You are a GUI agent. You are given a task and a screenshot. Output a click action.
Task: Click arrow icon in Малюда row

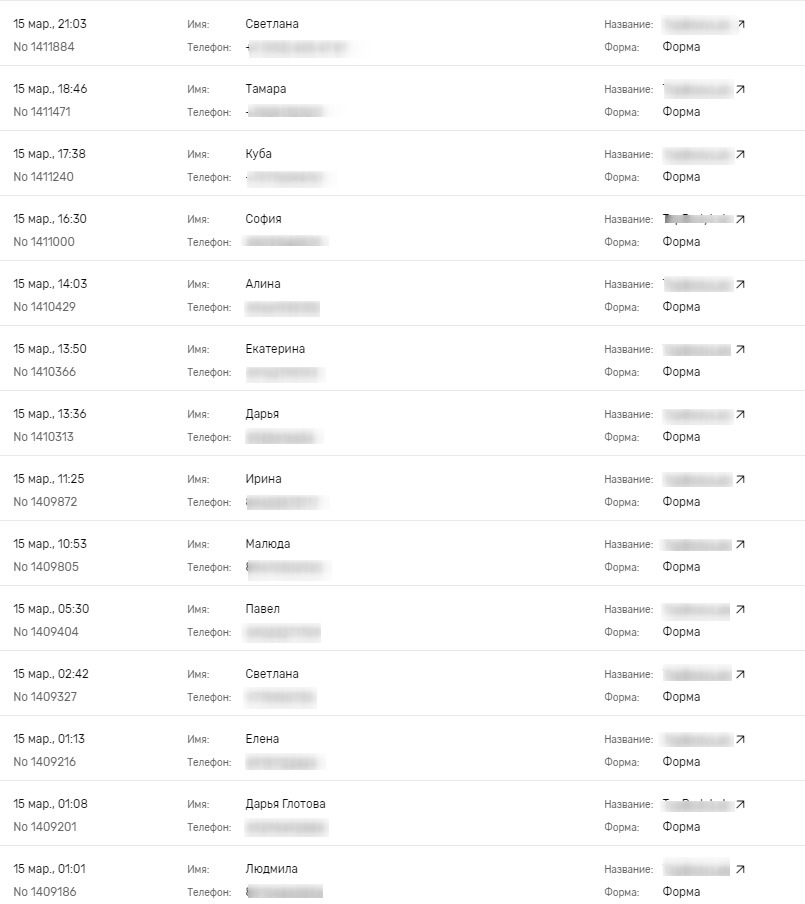click(x=740, y=544)
